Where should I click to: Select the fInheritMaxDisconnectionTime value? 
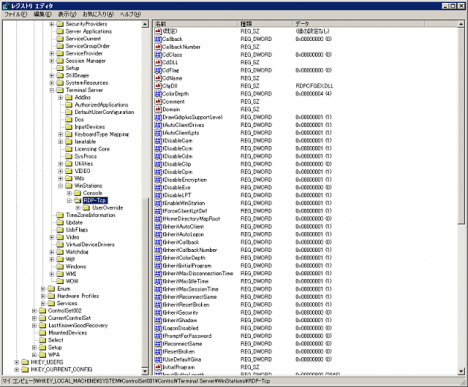[x=198, y=273]
